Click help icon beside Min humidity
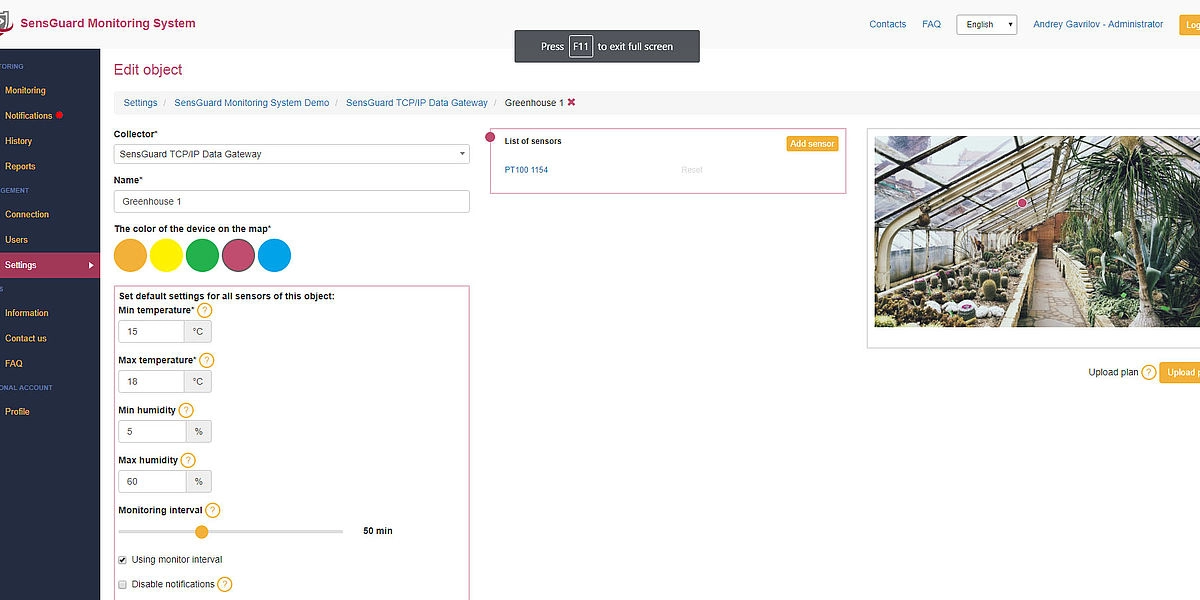The image size is (1200, 600). tap(185, 410)
